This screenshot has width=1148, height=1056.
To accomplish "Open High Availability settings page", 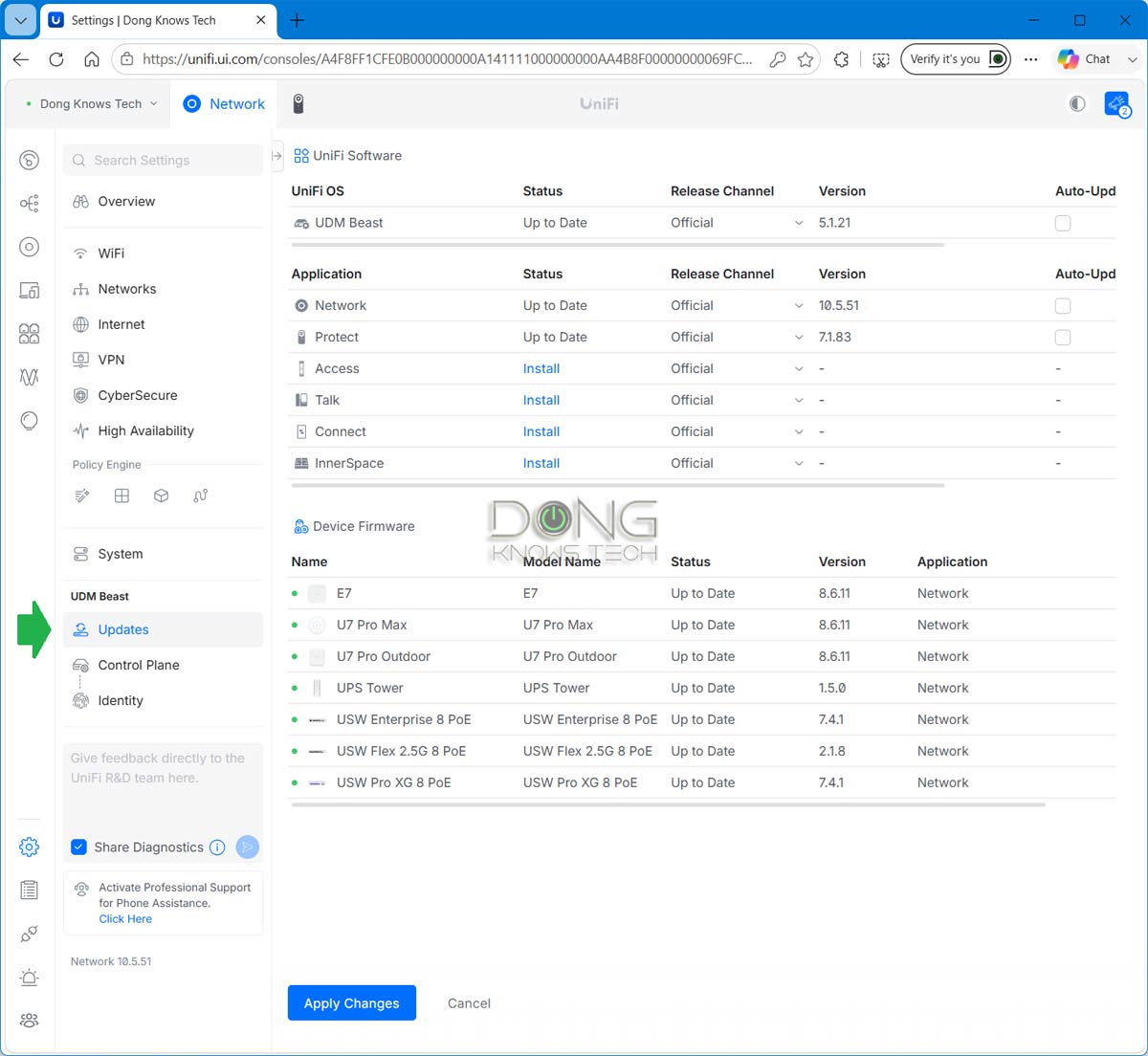I will [163, 429].
